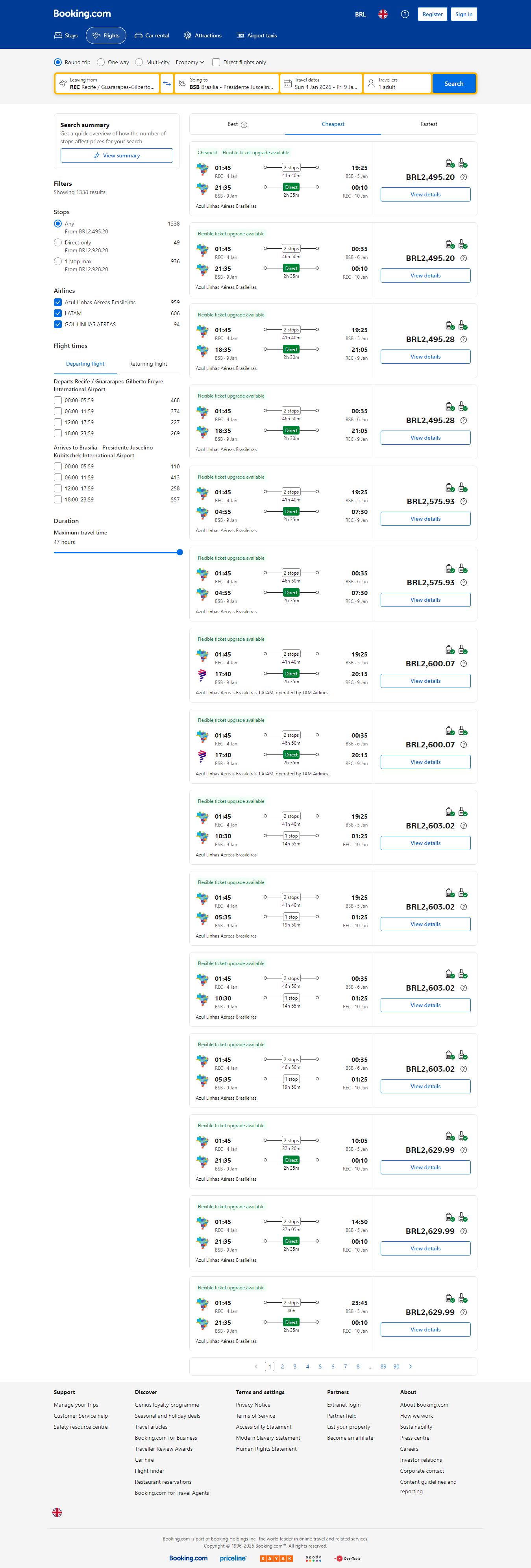Click the swap origin and destination arrows icon
The width and height of the screenshot is (531, 1568).
(167, 83)
